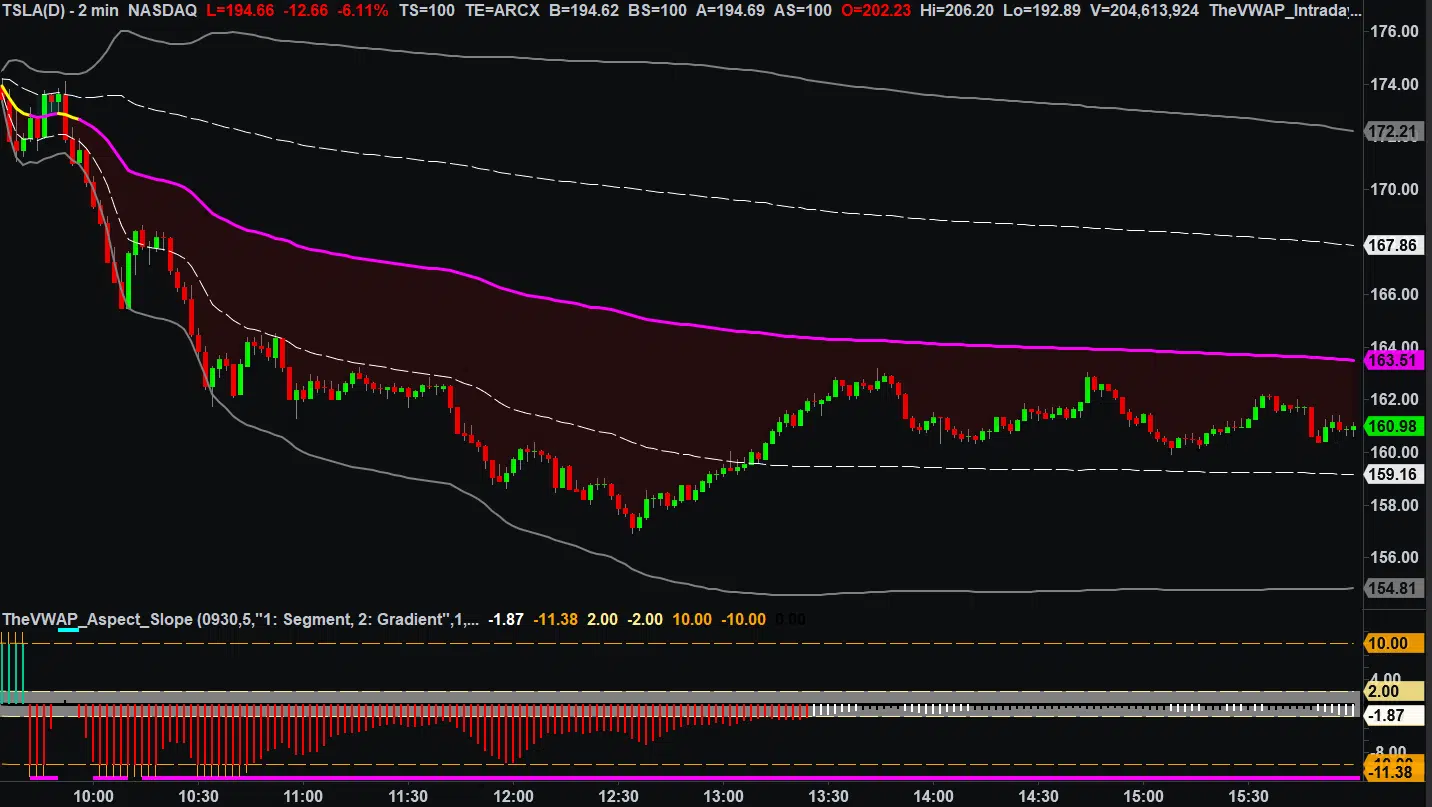1432x807 pixels.
Task: Select the gray 154.81 lower band tag
Action: pos(1394,589)
